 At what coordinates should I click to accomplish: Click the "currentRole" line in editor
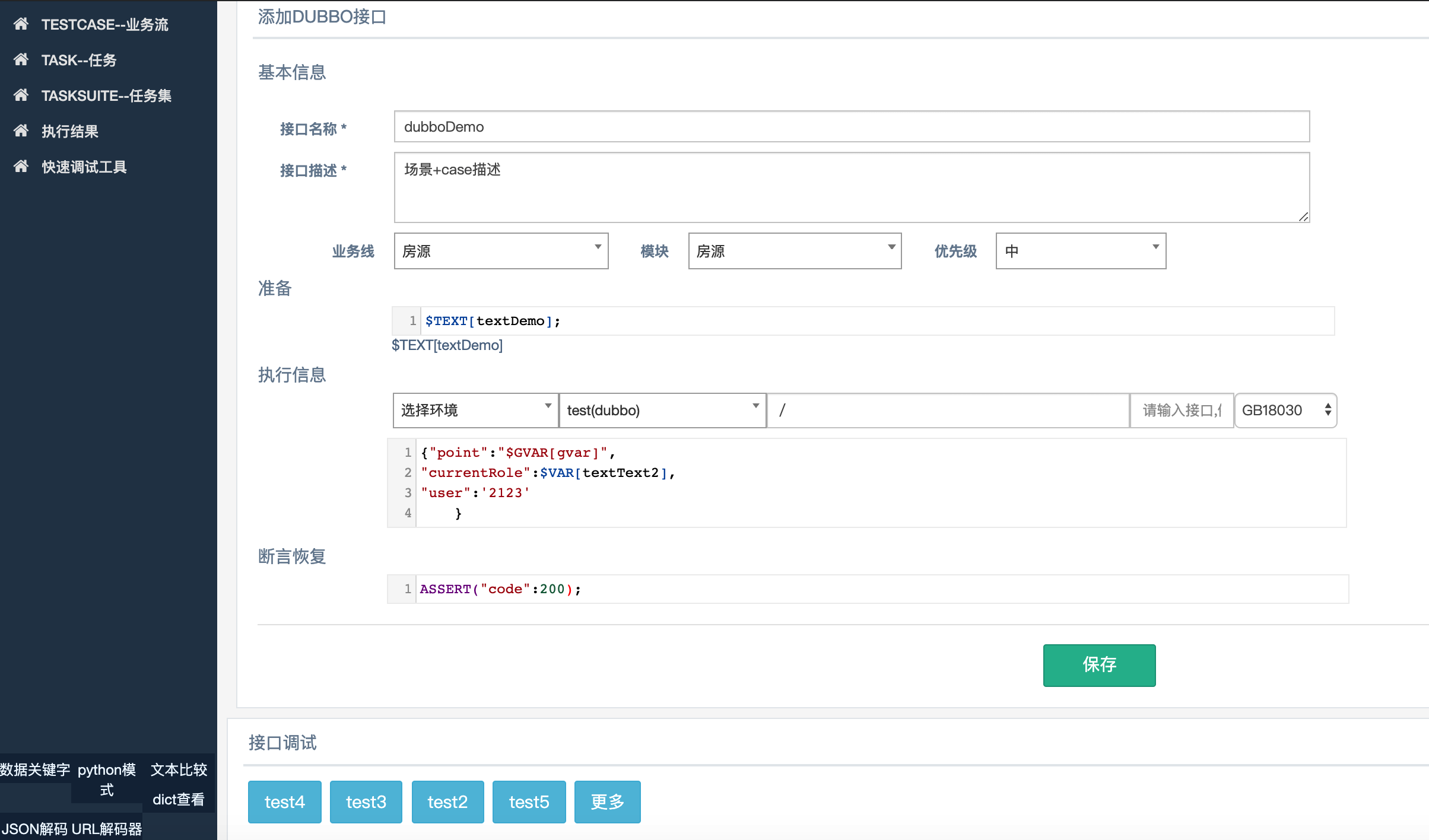pyautogui.click(x=548, y=473)
